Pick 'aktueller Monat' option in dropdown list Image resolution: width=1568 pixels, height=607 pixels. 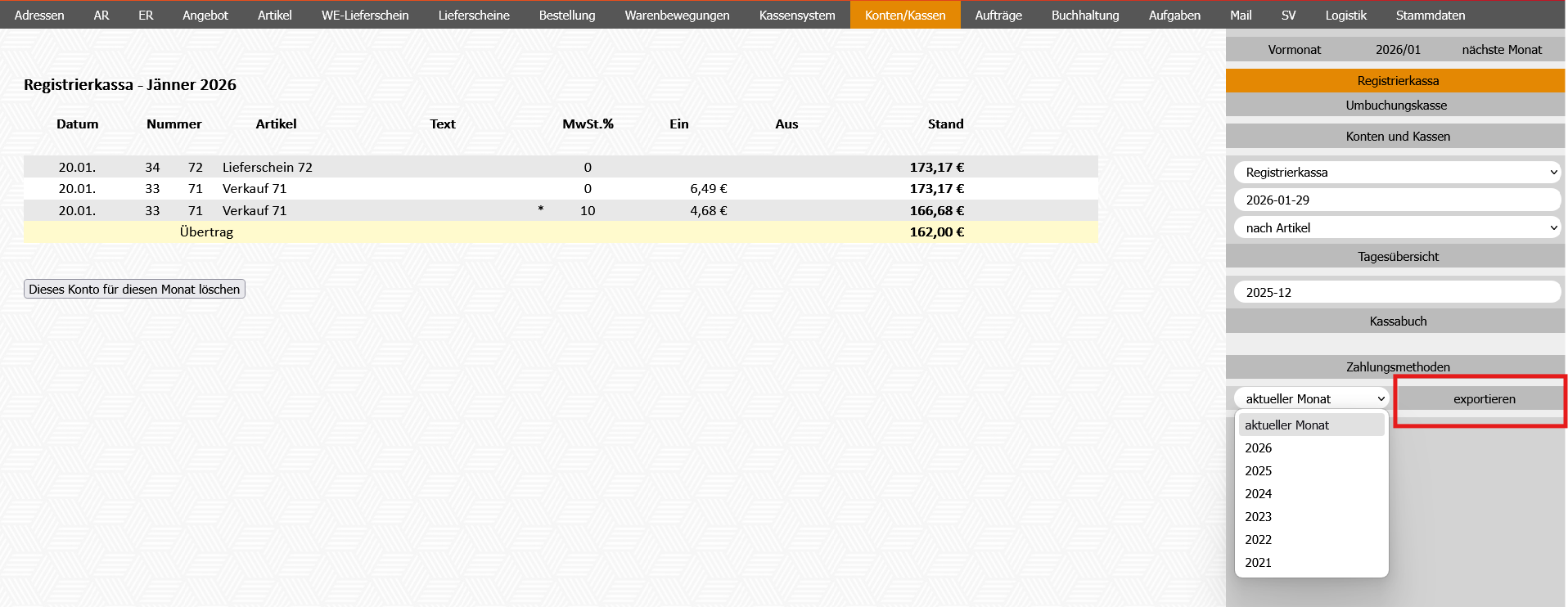point(1286,425)
